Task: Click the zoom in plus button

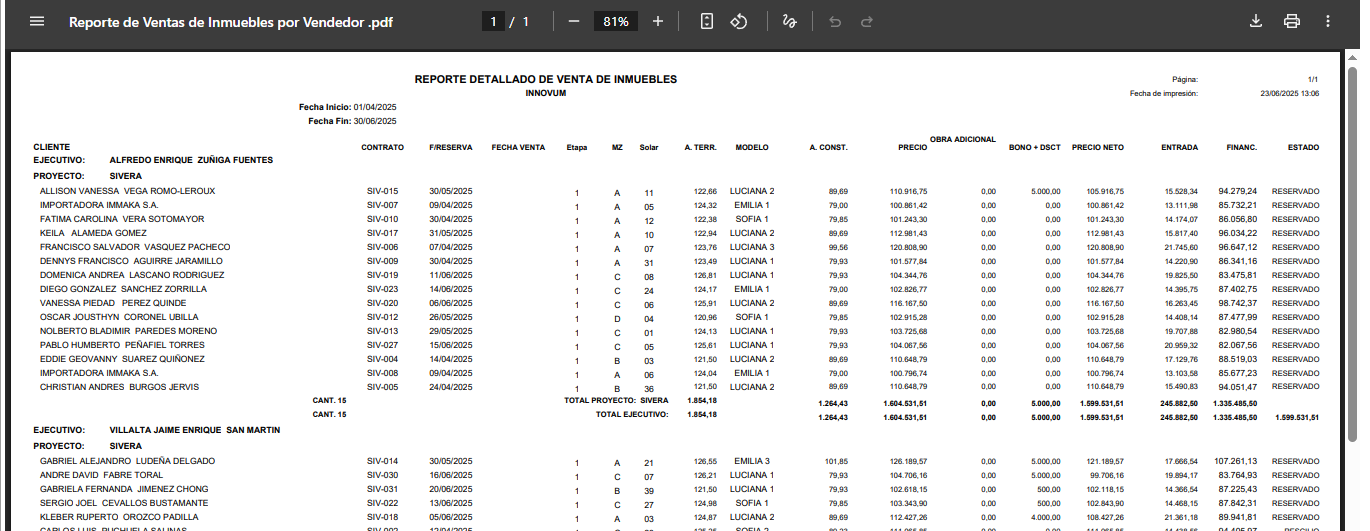Action: [x=657, y=21]
